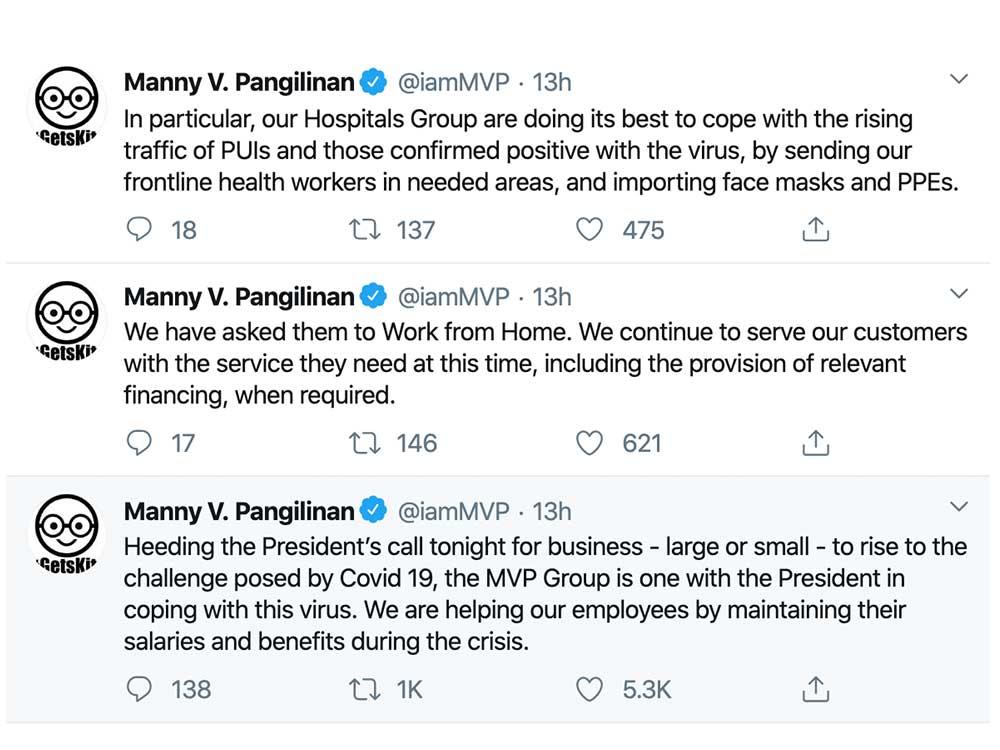The image size is (1000, 750).
Task: Click the profile avatar on the top tweet
Action: coord(65,103)
